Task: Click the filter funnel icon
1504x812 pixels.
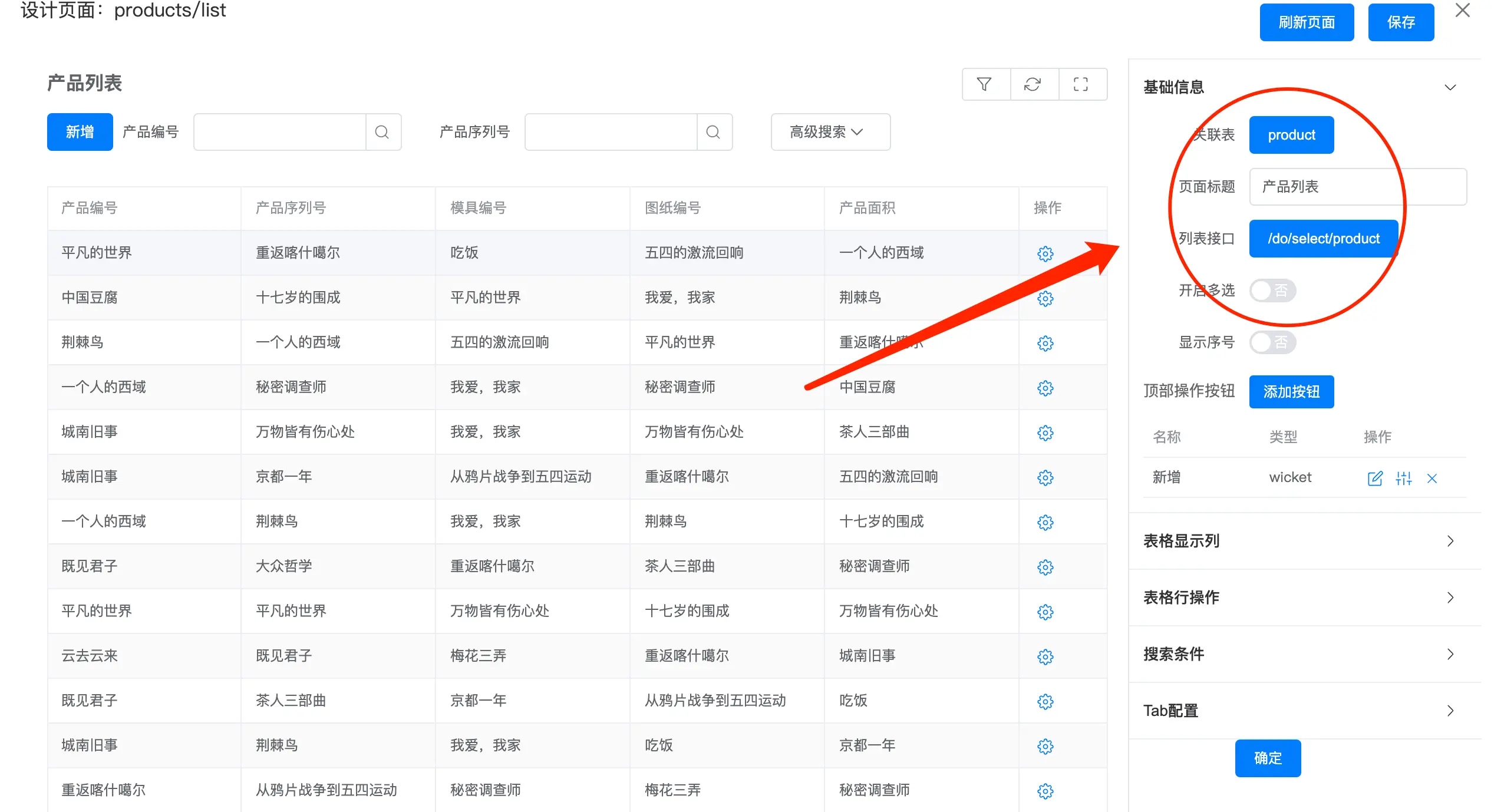Action: click(984, 84)
